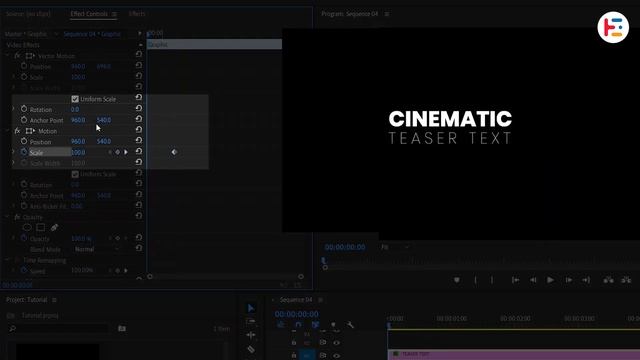This screenshot has width=640, height=360.
Task: Reset the Motion Scale parameter
Action: pyautogui.click(x=139, y=151)
